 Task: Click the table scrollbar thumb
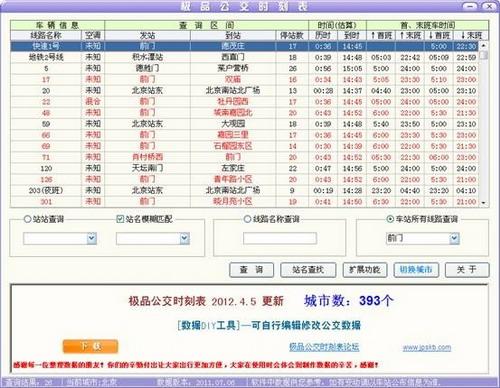(x=484, y=55)
